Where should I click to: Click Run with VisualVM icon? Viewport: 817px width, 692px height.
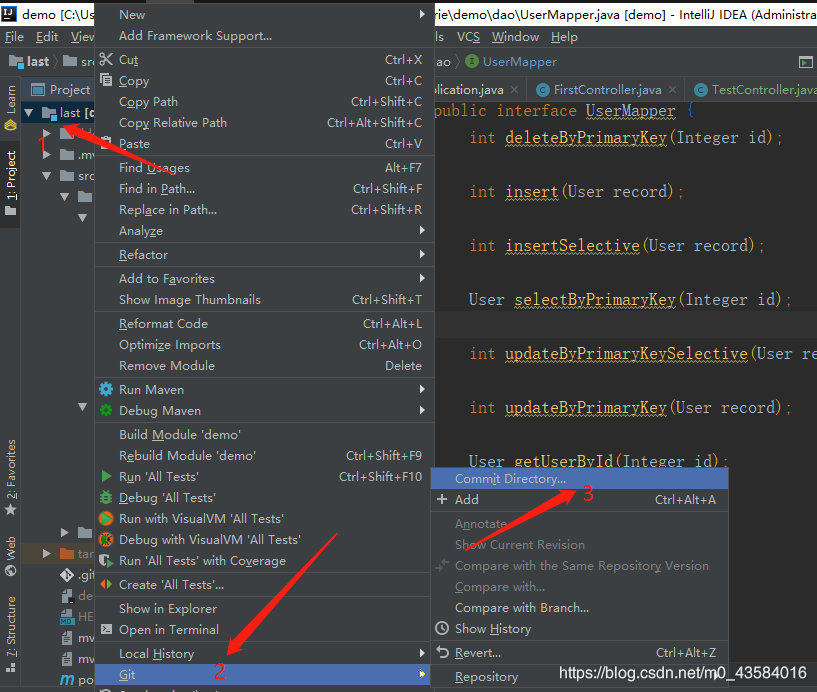click(106, 518)
